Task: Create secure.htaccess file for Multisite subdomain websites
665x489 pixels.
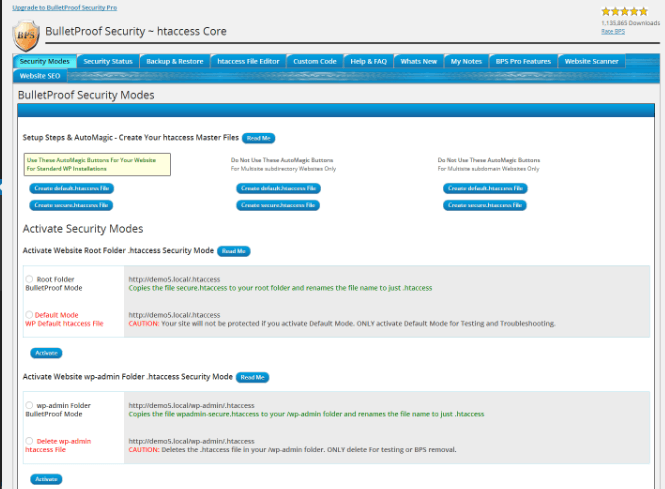Action: click(485, 205)
